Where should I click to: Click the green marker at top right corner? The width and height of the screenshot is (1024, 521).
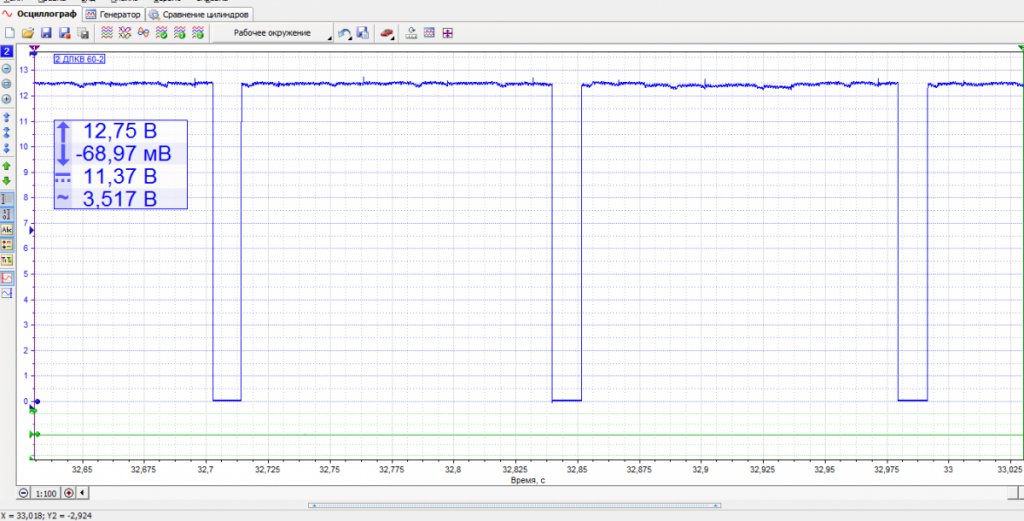click(x=1021, y=48)
